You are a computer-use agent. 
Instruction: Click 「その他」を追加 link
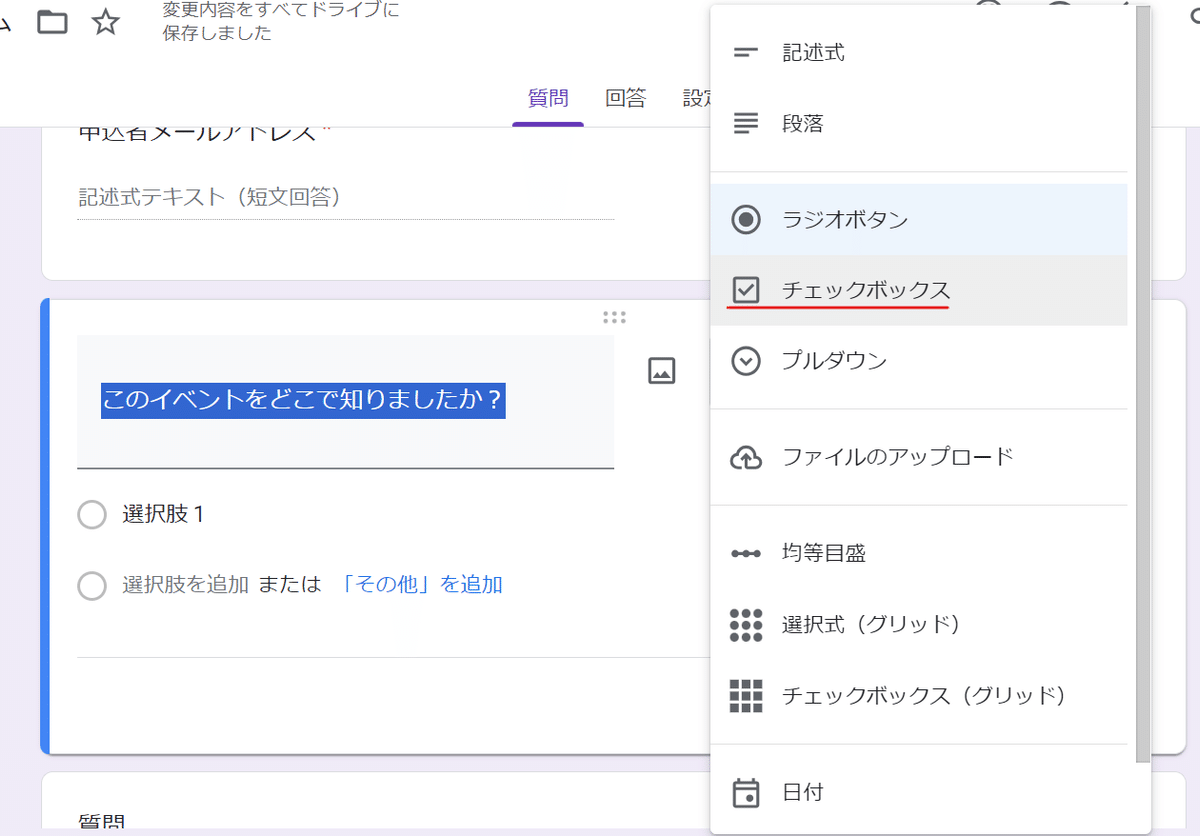(420, 584)
